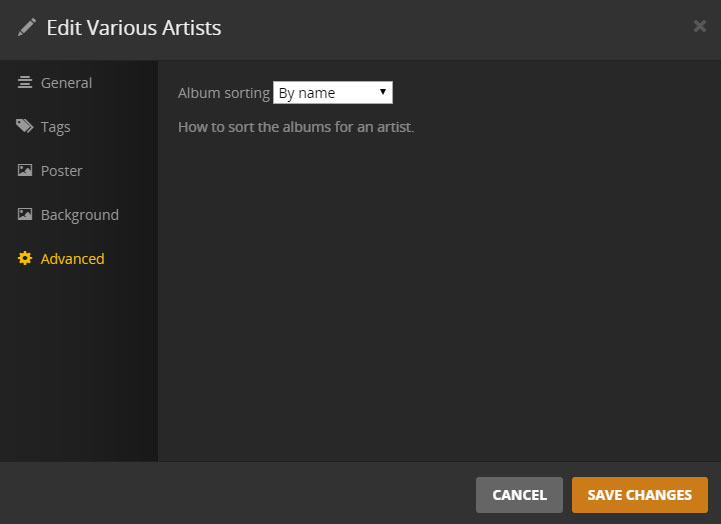Image resolution: width=721 pixels, height=524 pixels.
Task: Click the image icon next to Background
Action: click(x=25, y=215)
